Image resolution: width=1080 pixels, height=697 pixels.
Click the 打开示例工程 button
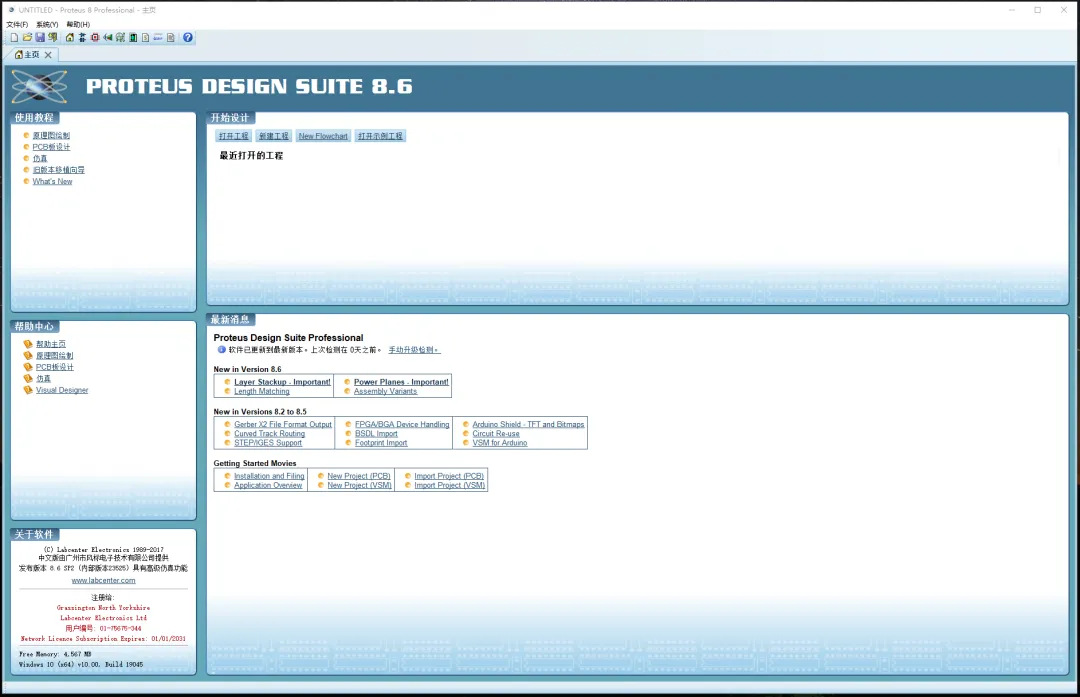click(x=380, y=136)
